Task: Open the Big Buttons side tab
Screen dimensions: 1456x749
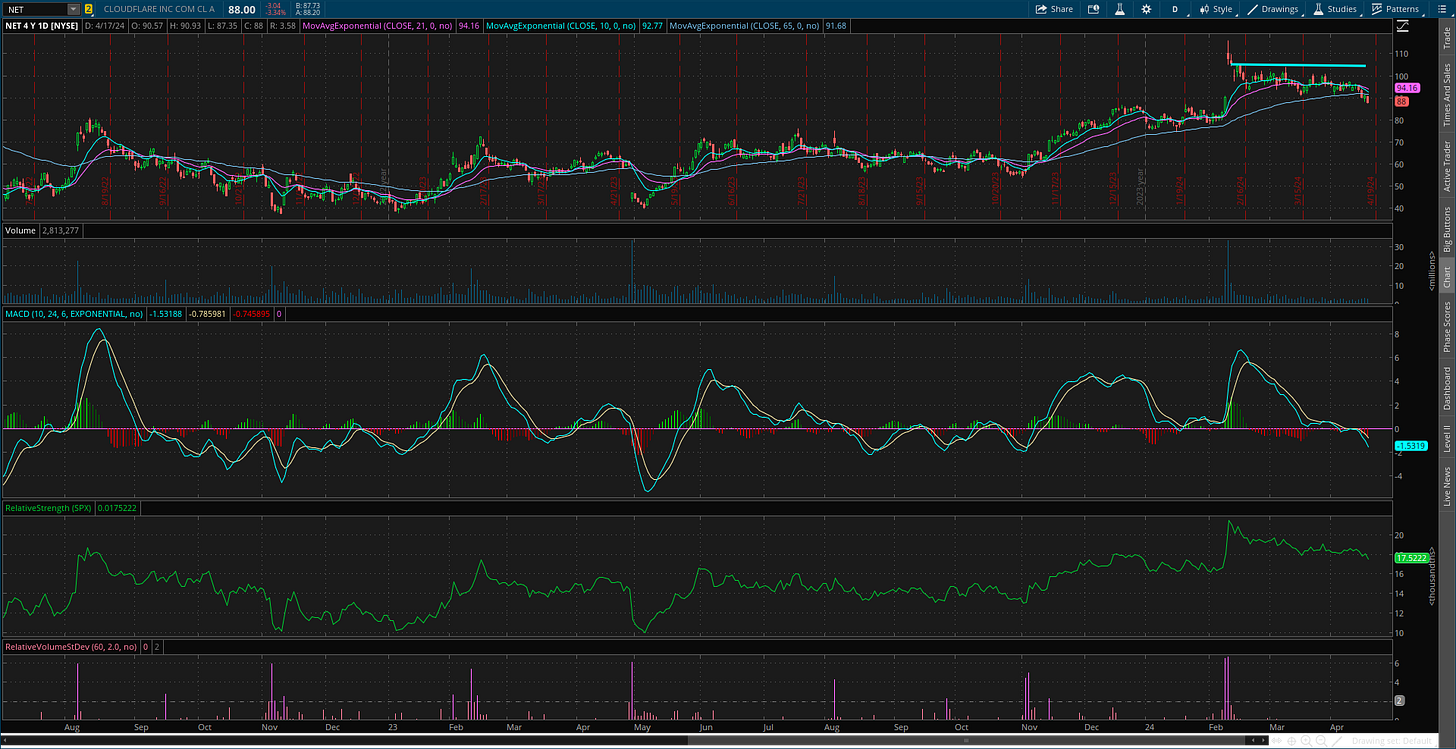Action: [1446, 231]
